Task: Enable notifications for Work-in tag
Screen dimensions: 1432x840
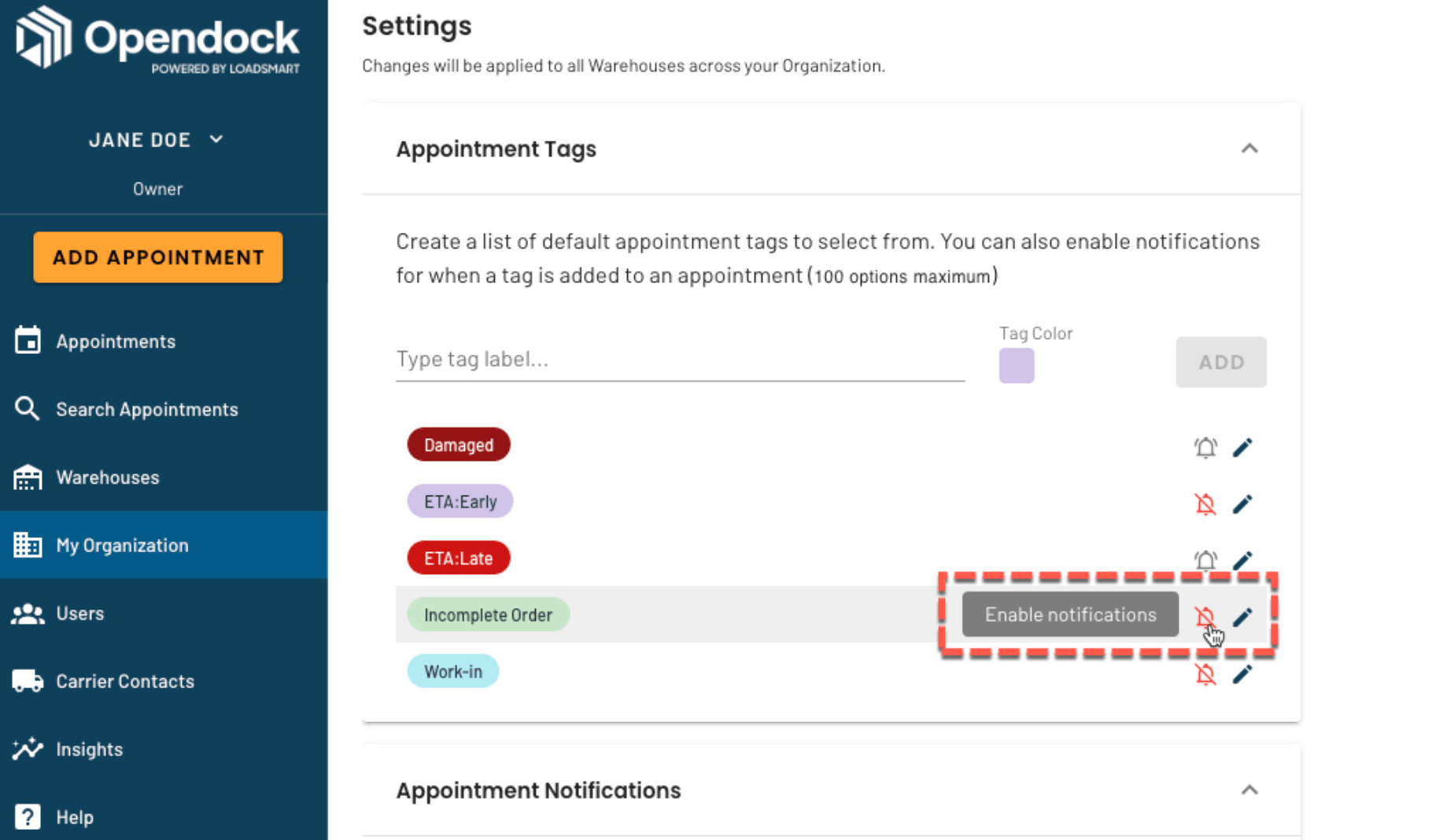Action: tap(1205, 674)
